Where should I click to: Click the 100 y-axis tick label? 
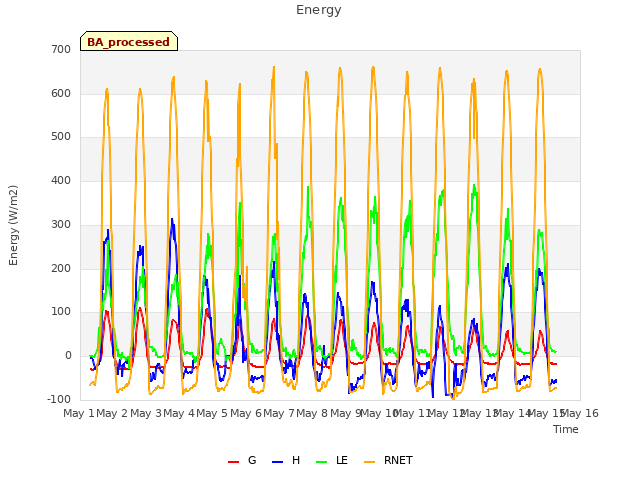(61, 312)
